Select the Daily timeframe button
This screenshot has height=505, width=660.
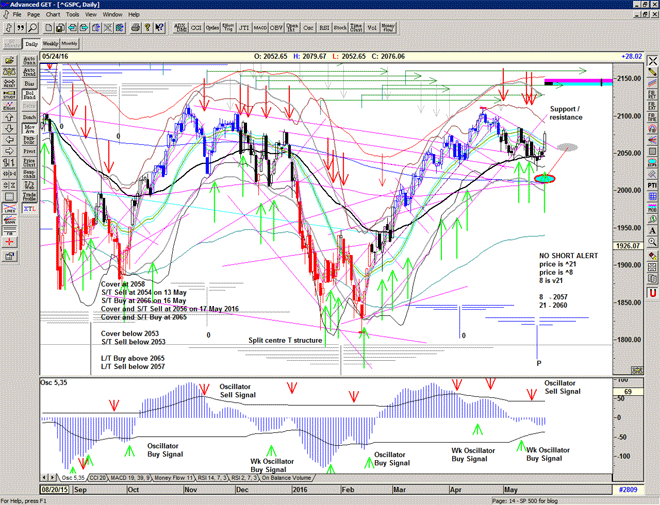coord(31,44)
